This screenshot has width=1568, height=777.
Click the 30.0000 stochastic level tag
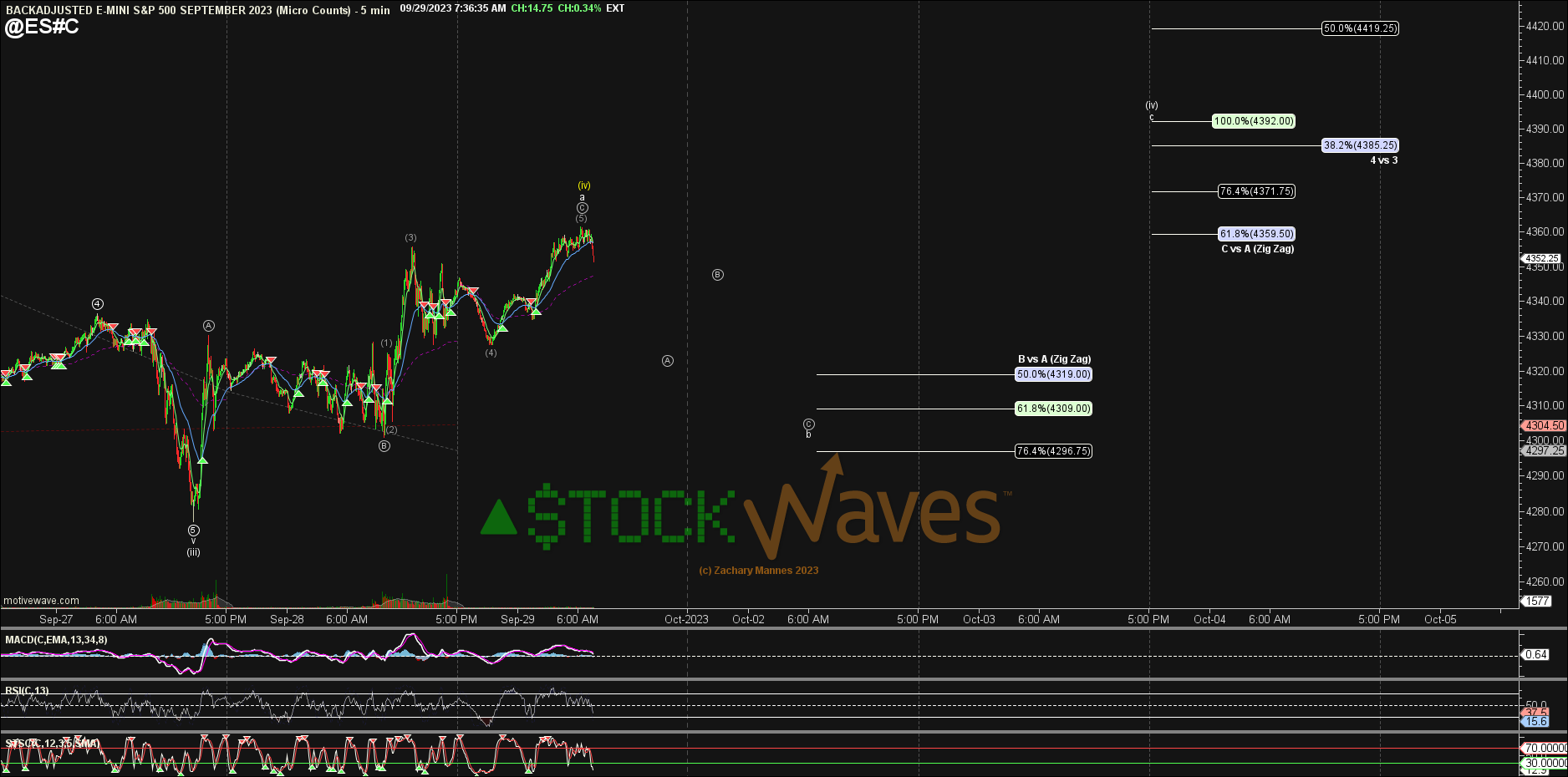1545,763
